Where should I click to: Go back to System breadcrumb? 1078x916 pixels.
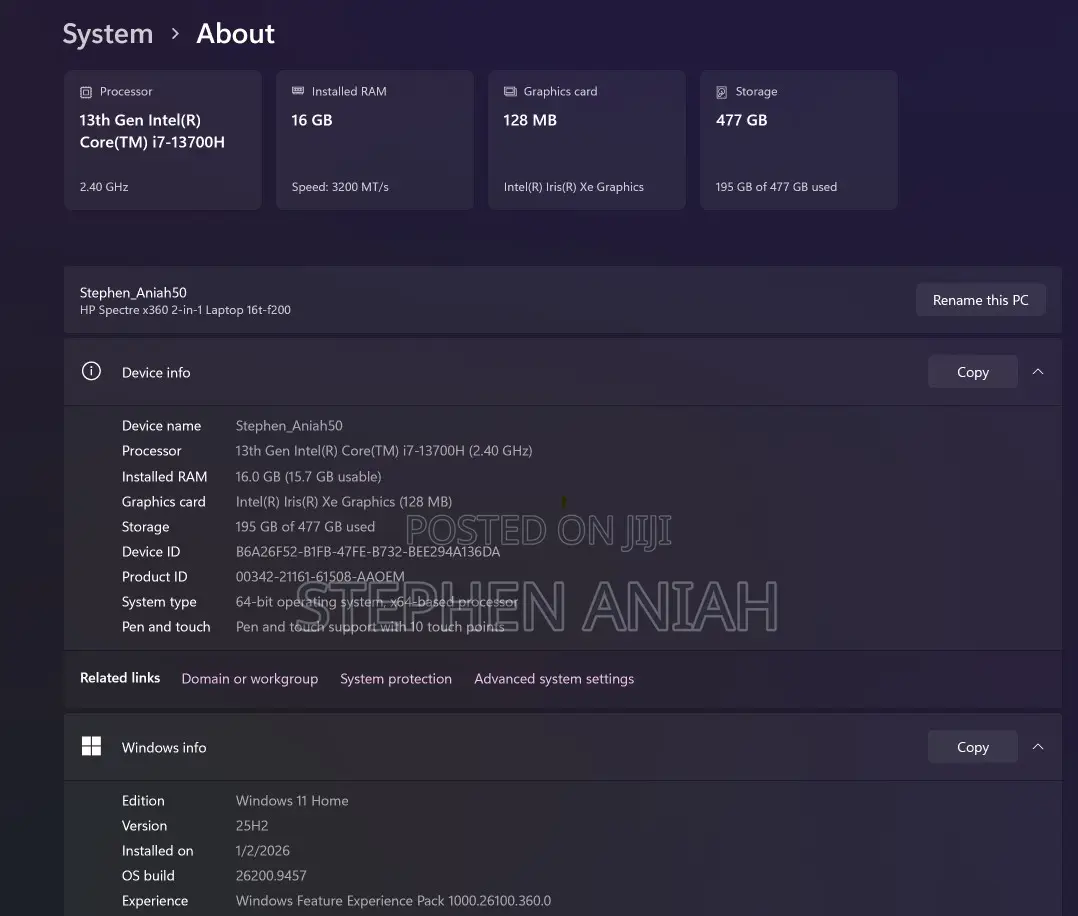pyautogui.click(x=108, y=34)
